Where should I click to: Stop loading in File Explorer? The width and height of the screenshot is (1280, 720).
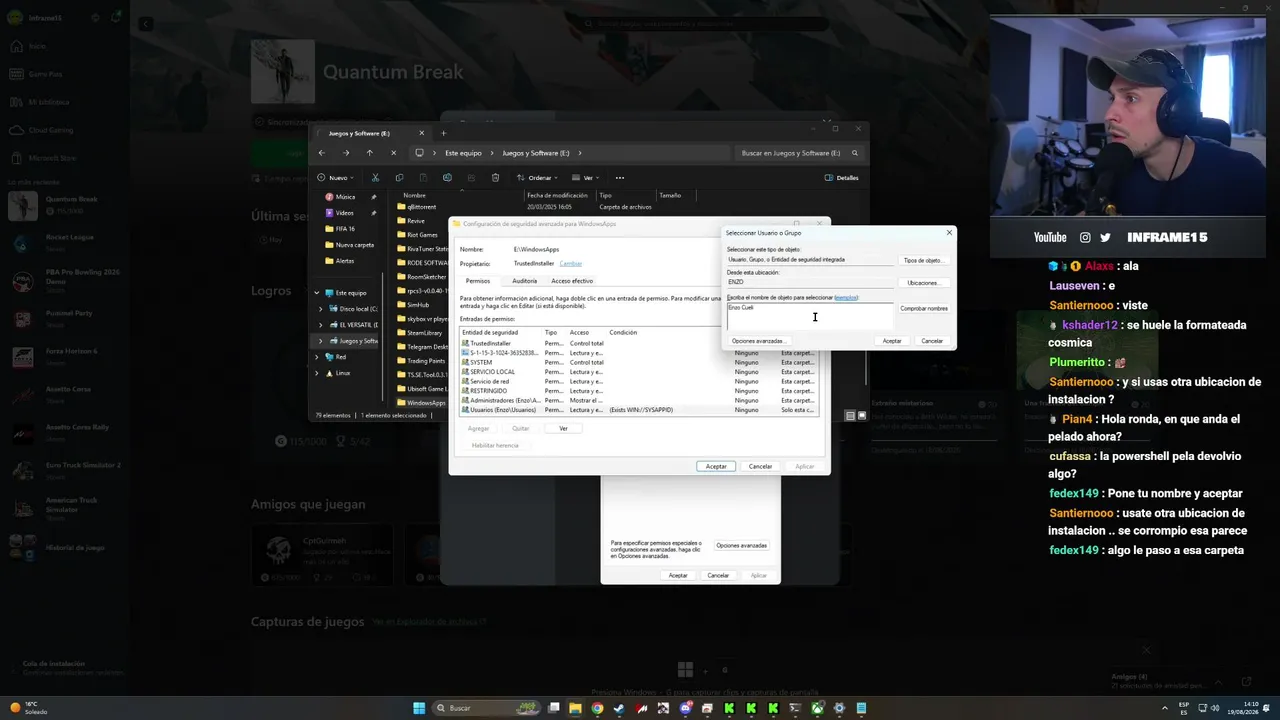pyautogui.click(x=393, y=153)
